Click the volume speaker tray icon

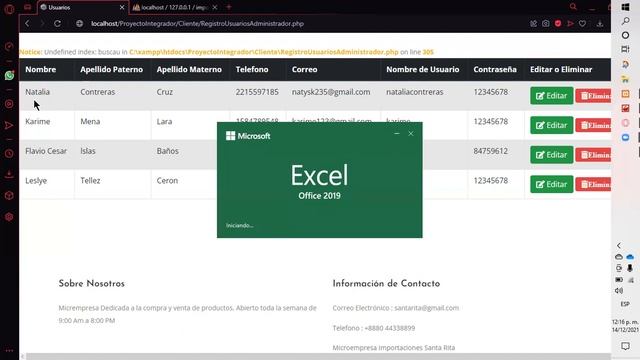619,291
